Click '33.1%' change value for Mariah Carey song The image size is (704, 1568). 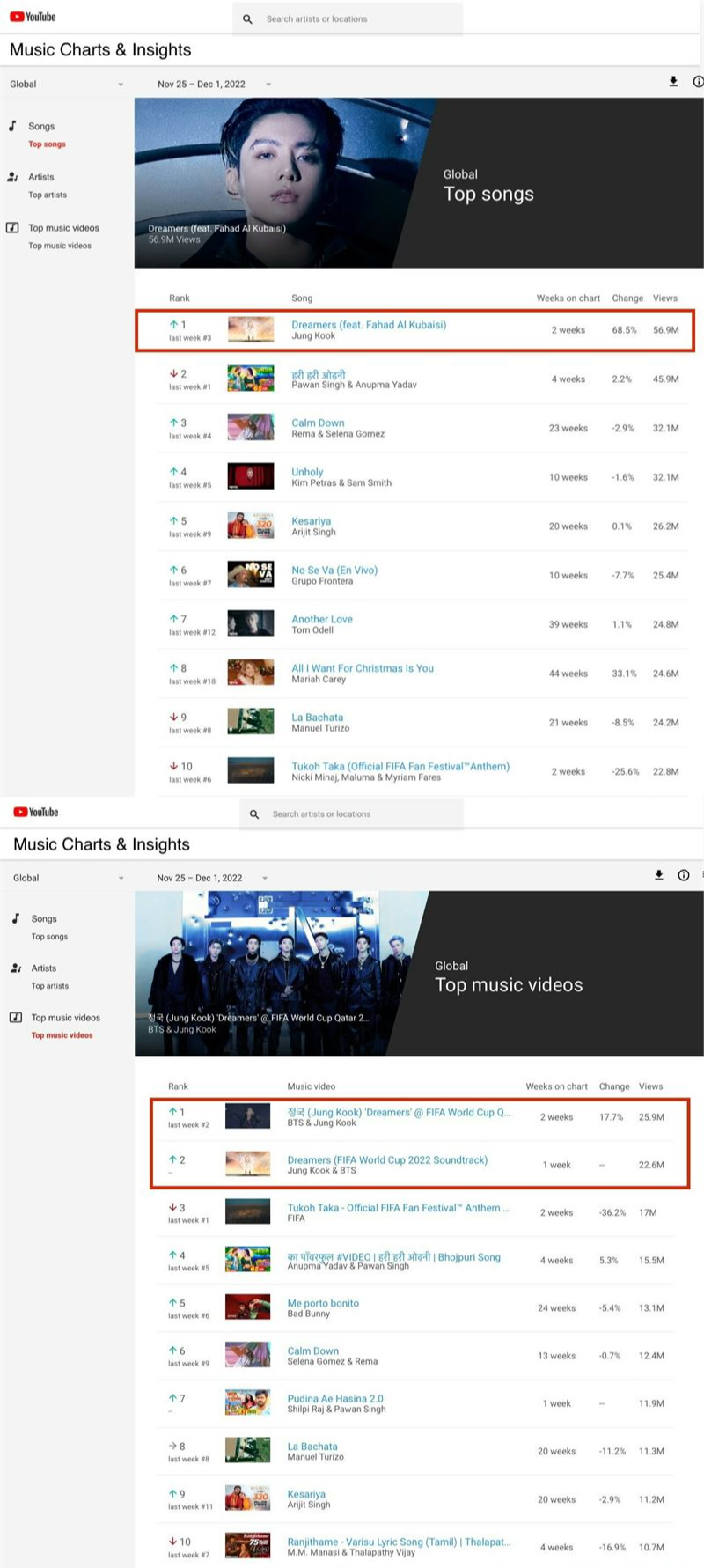624,674
